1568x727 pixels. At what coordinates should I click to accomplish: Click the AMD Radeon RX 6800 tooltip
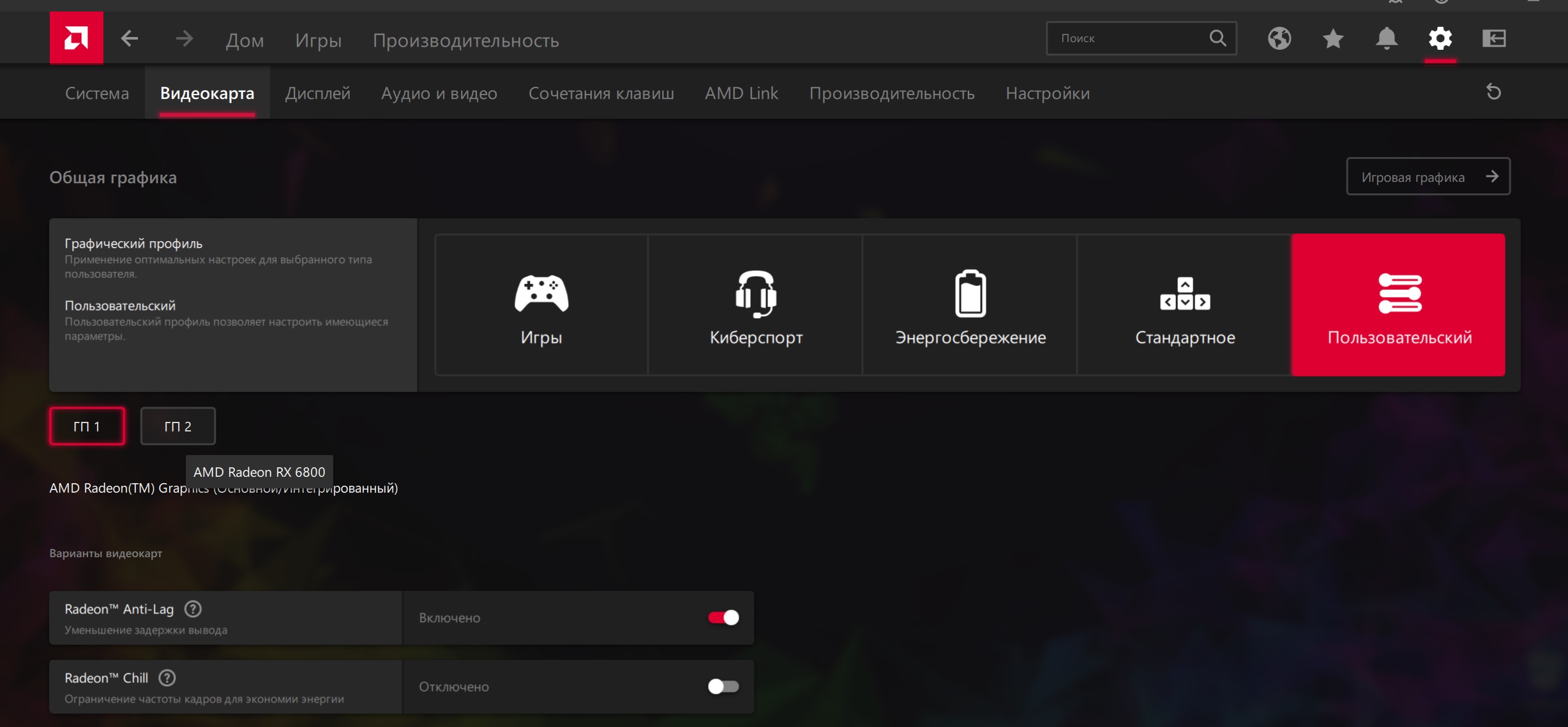pos(259,472)
